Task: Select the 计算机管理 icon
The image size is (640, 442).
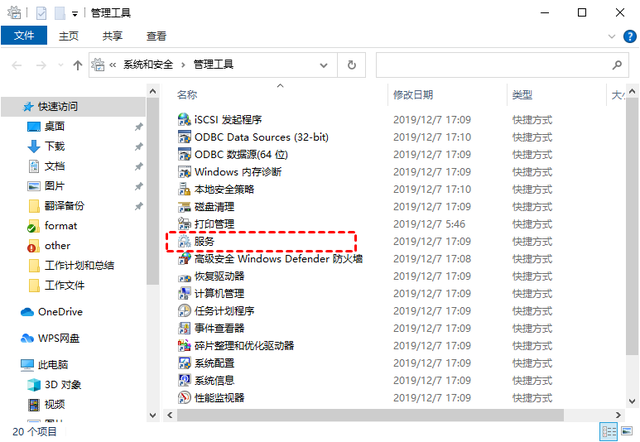Action: click(184, 293)
